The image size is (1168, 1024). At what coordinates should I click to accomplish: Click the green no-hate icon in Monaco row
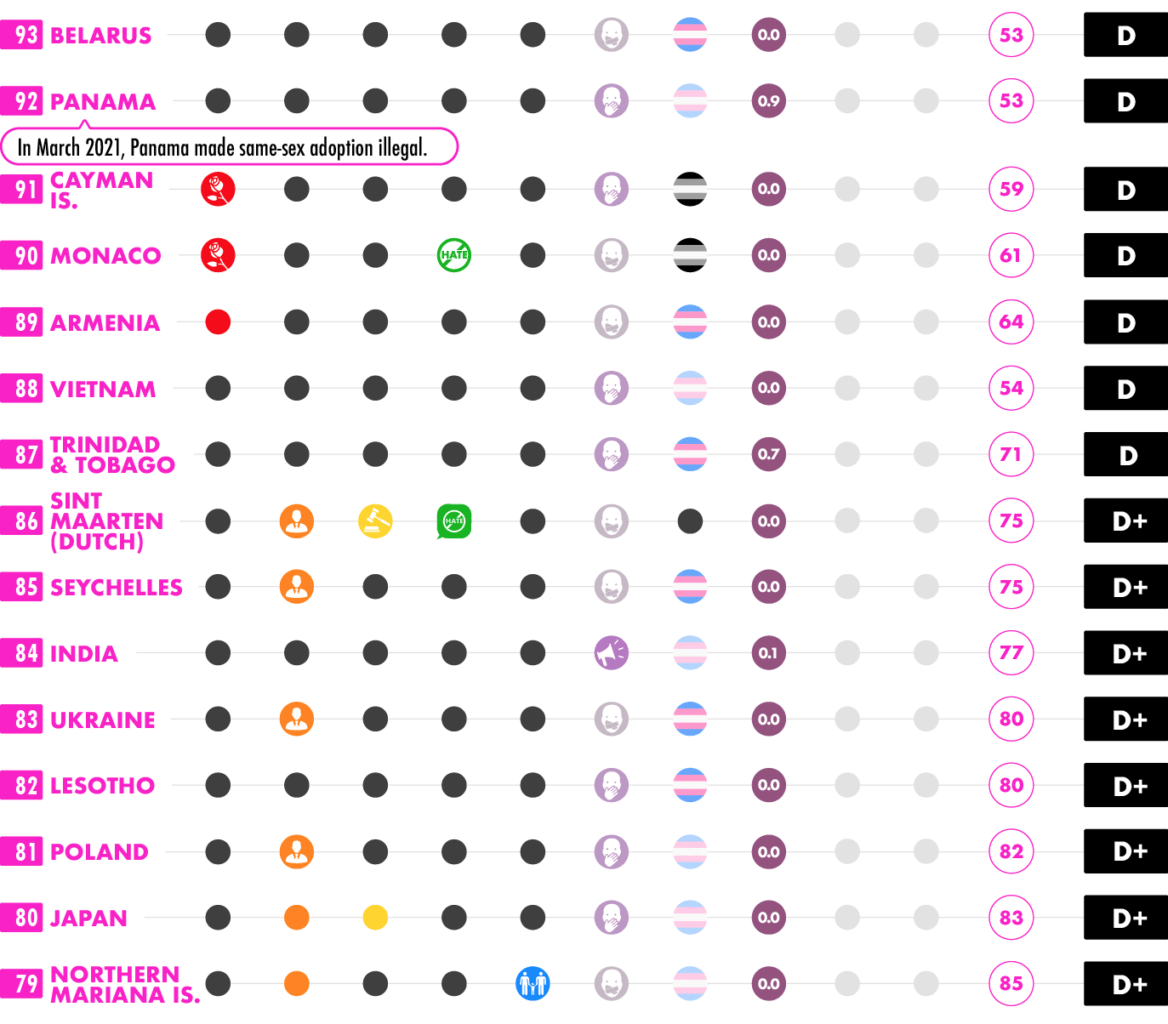tap(454, 255)
